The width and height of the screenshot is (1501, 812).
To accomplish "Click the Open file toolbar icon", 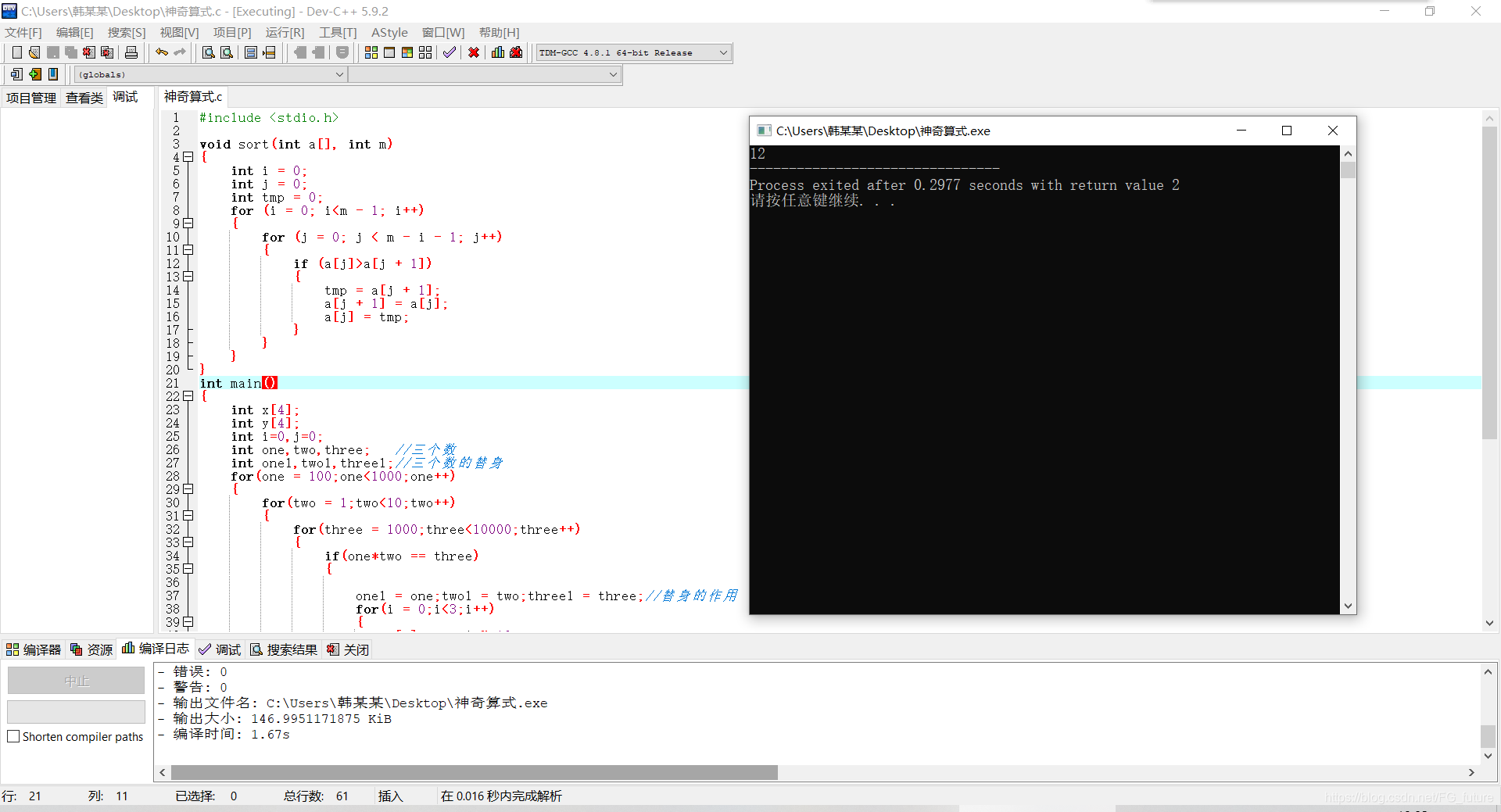I will (34, 52).
